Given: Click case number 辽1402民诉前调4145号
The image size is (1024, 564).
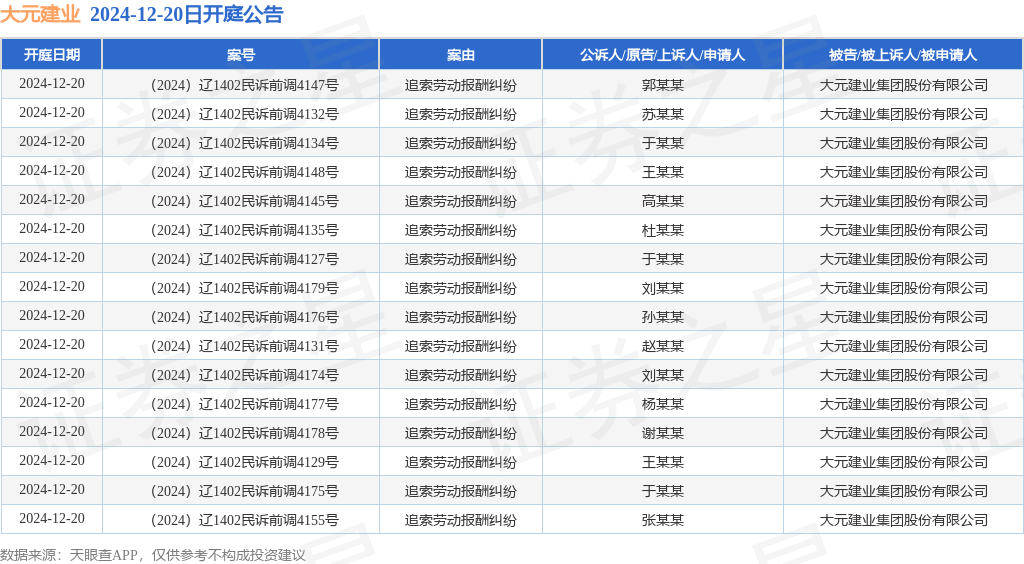Looking at the screenshot, I should coord(268,201).
